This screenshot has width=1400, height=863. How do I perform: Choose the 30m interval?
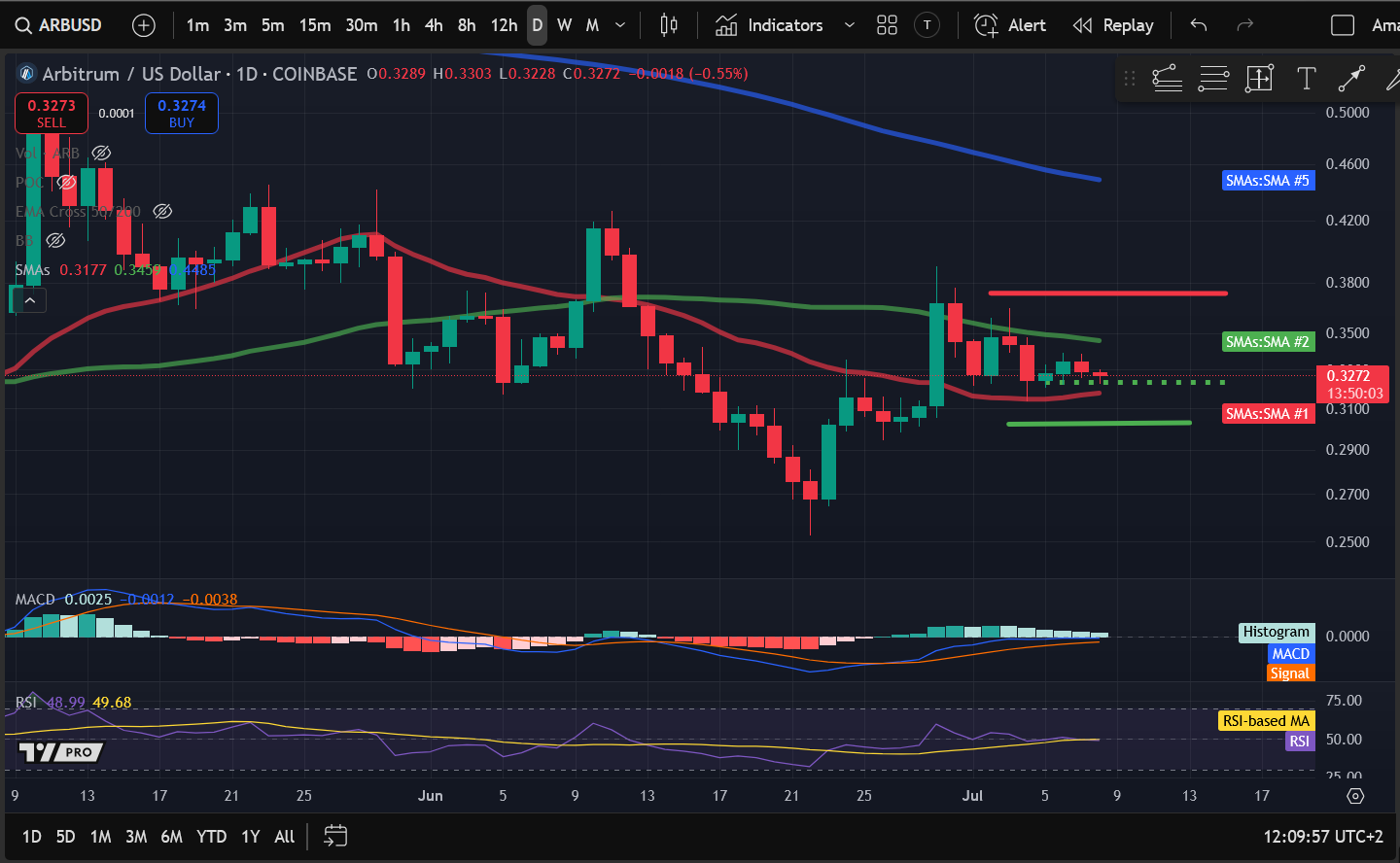362,25
